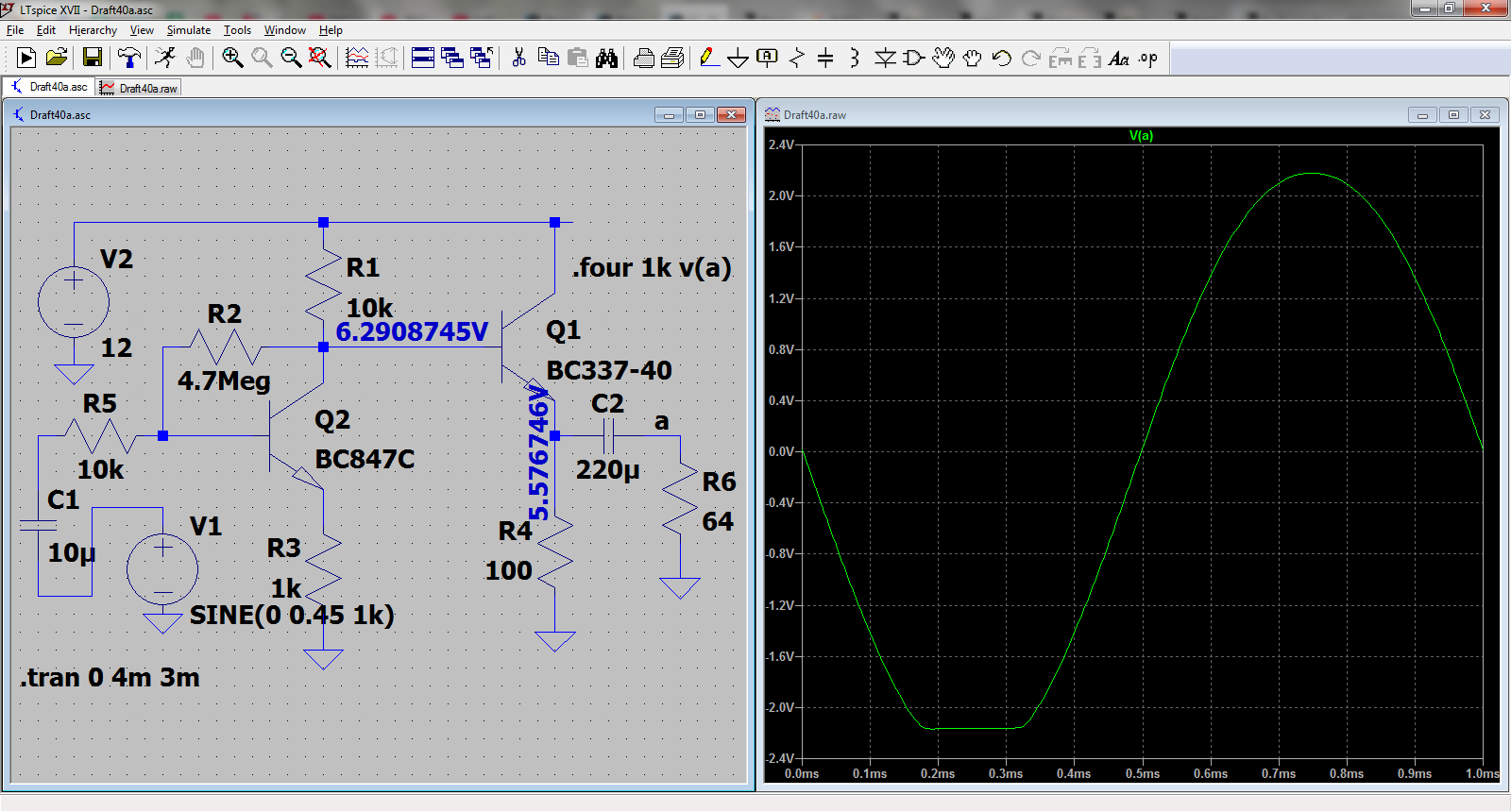Open the Component gate icon
The height and width of the screenshot is (812, 1511).
pyautogui.click(x=913, y=59)
